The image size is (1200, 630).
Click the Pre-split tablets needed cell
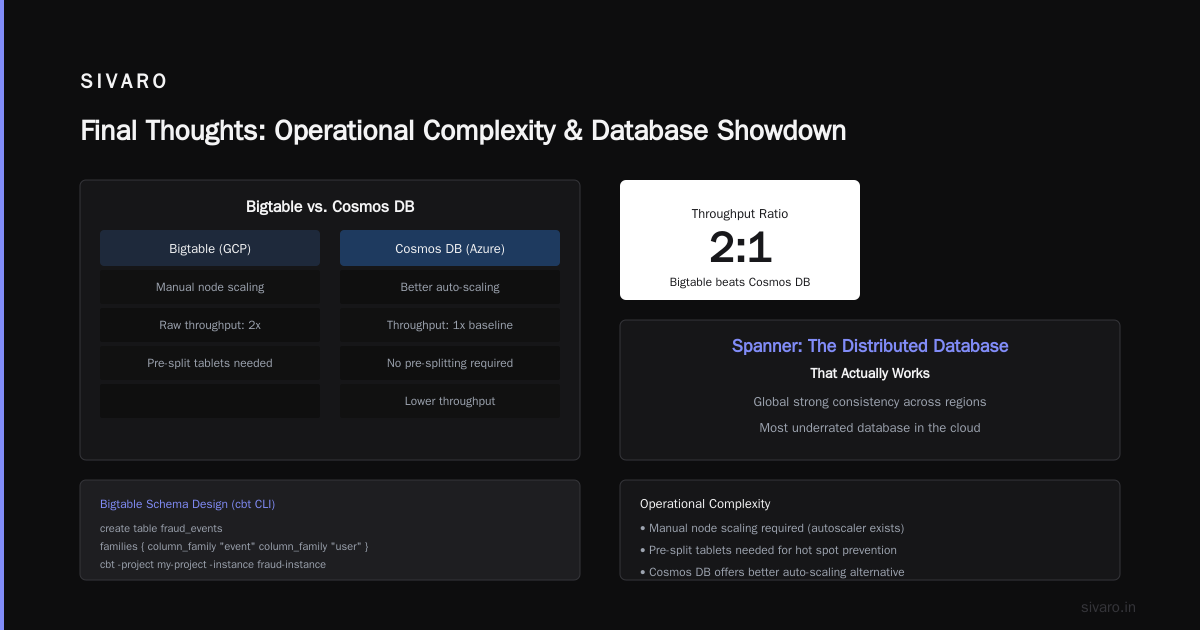point(210,363)
